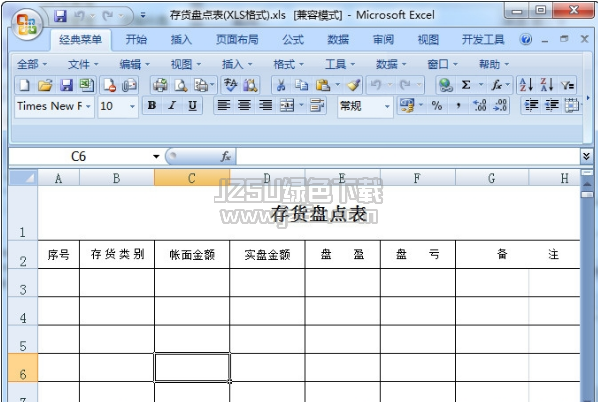Decrease decimal places icon
Viewport: 598px width, 402px height.
500,106
